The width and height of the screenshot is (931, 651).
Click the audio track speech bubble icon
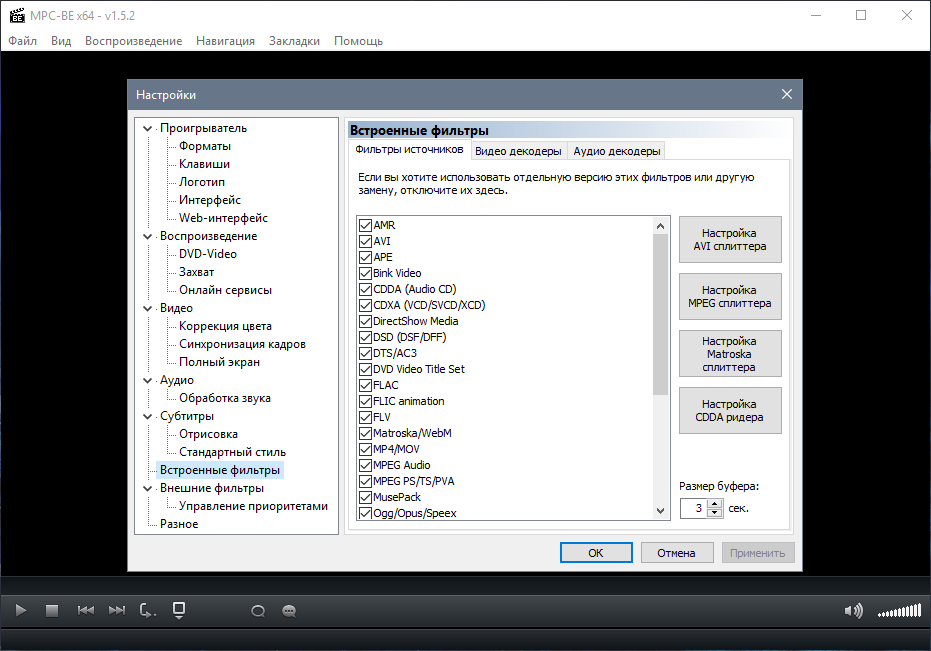[x=258, y=610]
